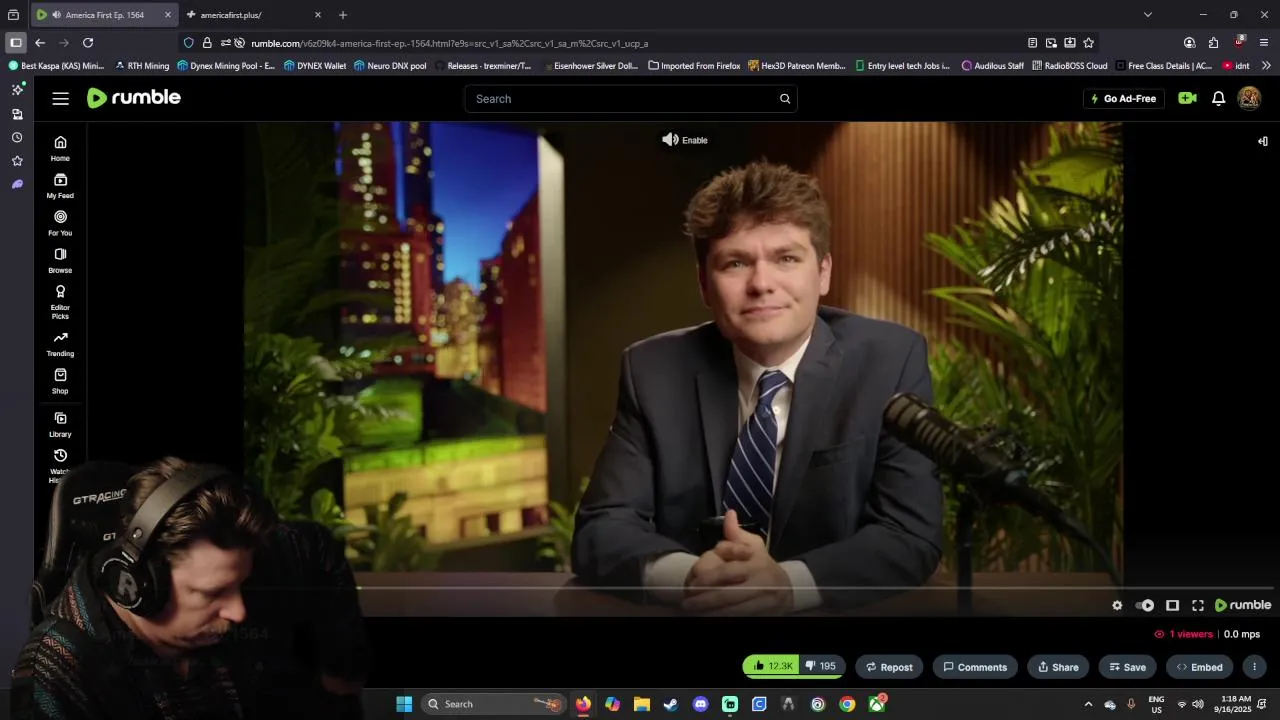The width and height of the screenshot is (1280, 720).
Task: Click the green upload video camera icon
Action: (1187, 98)
